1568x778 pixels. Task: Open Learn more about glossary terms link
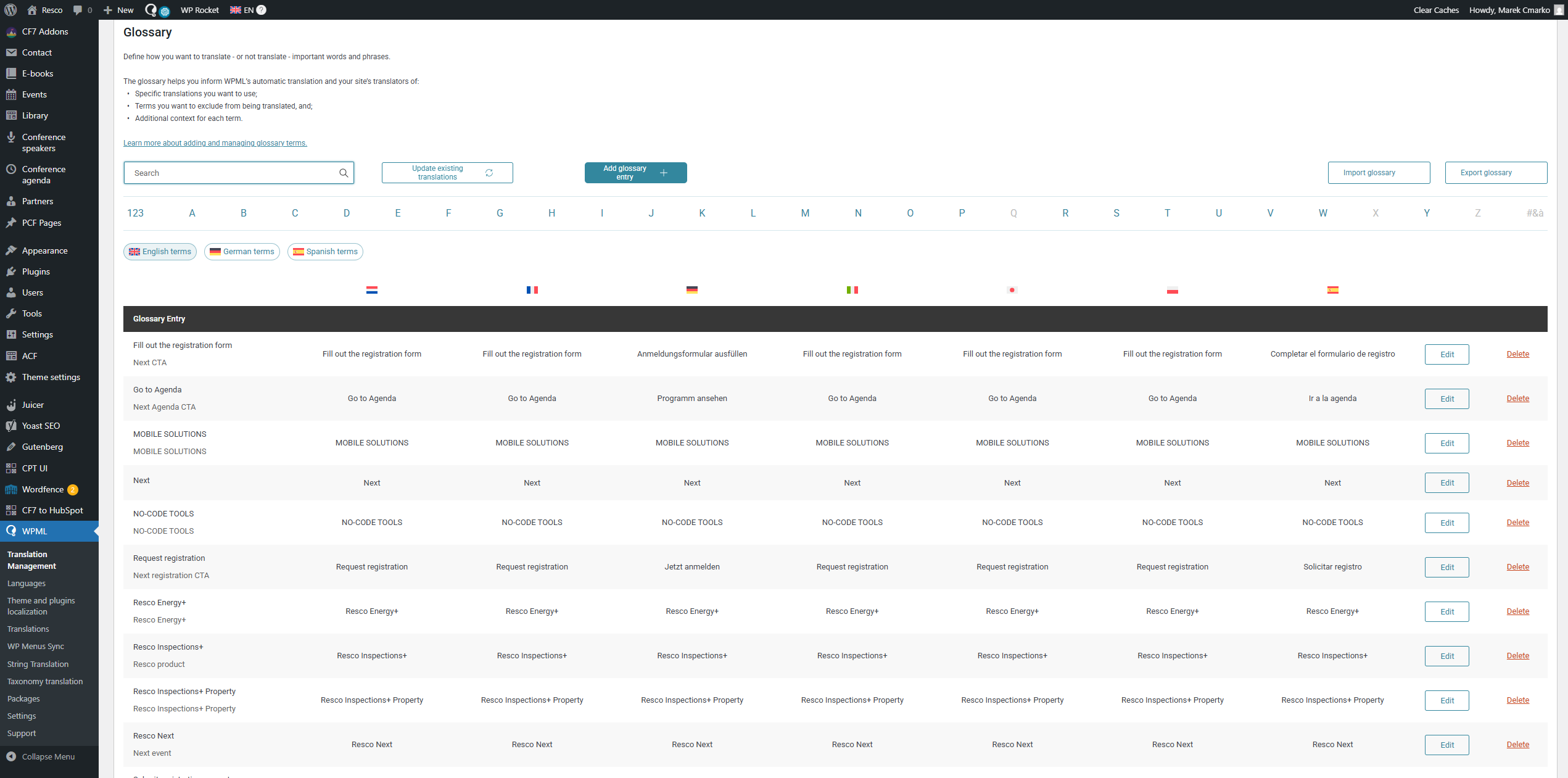click(215, 143)
